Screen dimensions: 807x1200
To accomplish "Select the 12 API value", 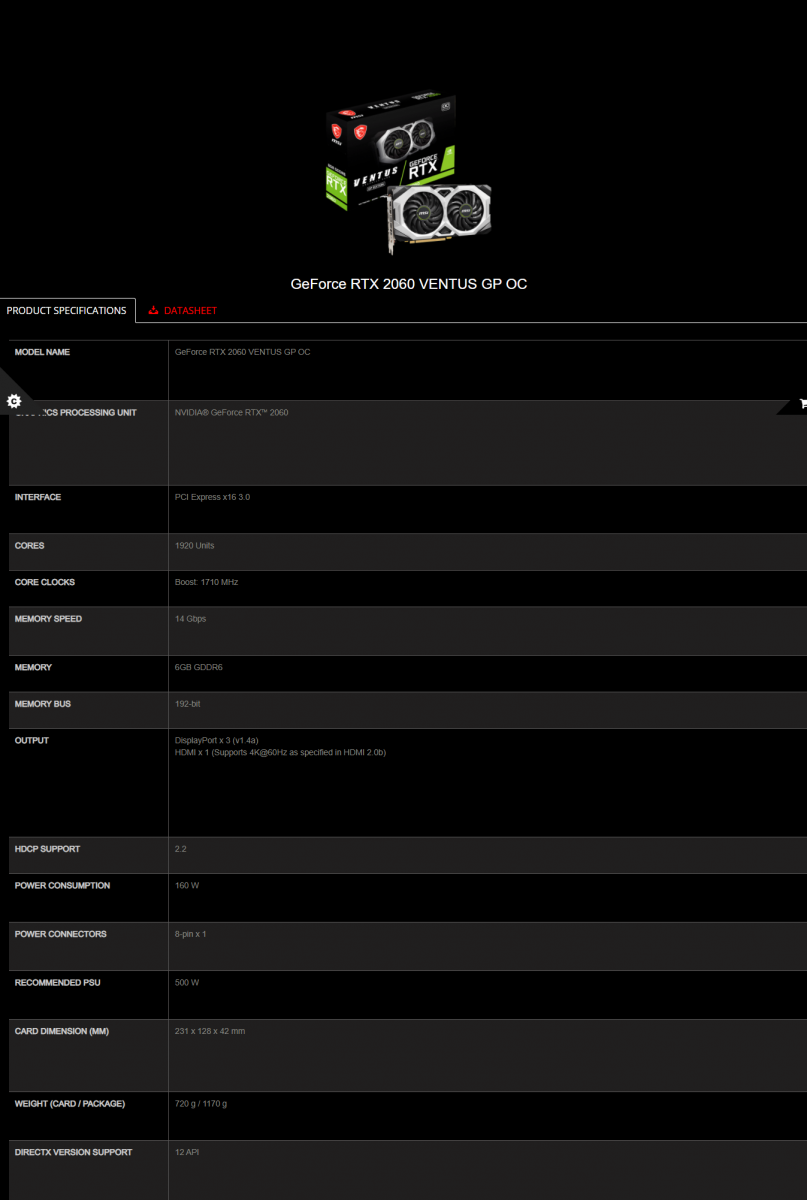I will [187, 1152].
